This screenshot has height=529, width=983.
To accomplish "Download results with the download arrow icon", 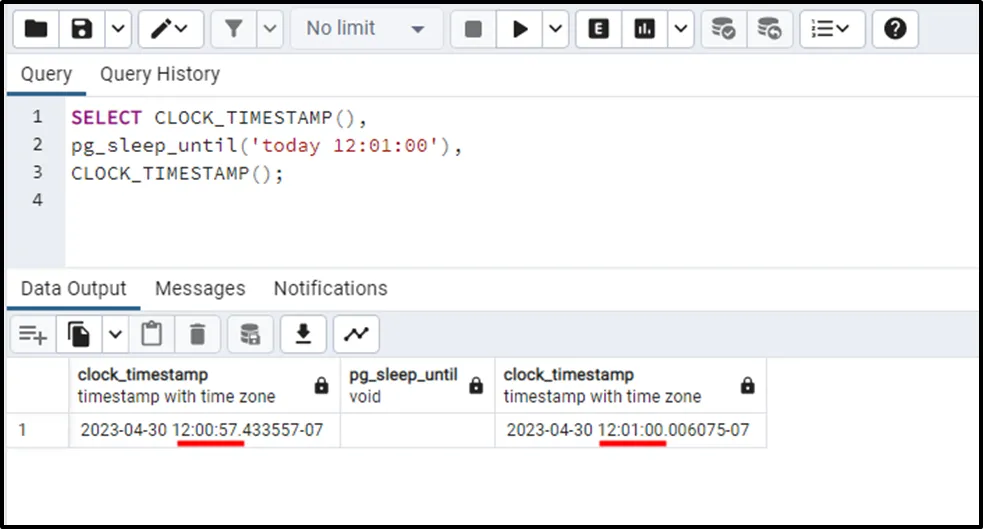I will 304,334.
